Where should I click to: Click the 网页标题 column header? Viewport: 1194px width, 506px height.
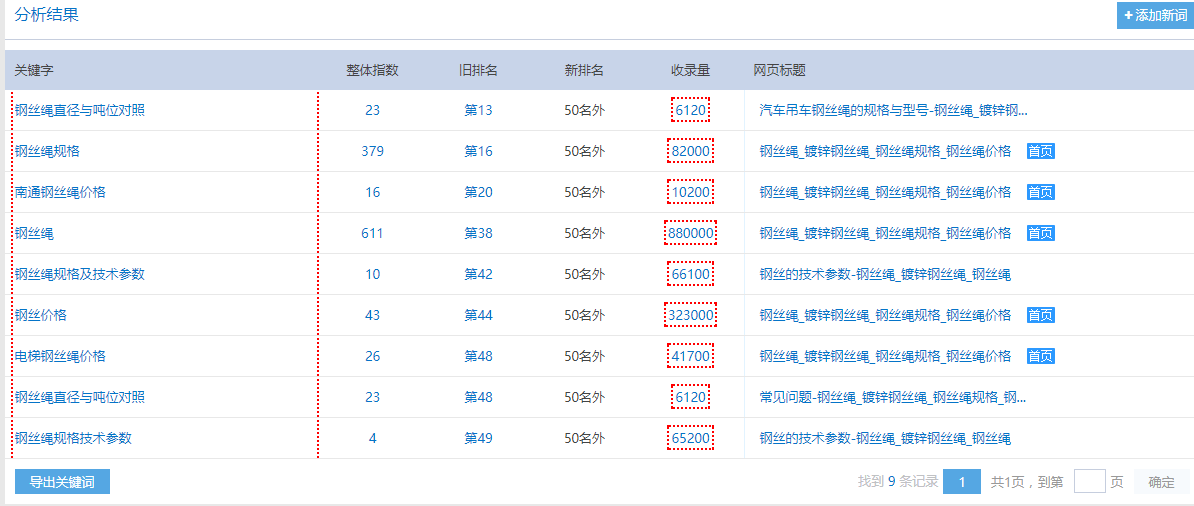tap(780, 70)
